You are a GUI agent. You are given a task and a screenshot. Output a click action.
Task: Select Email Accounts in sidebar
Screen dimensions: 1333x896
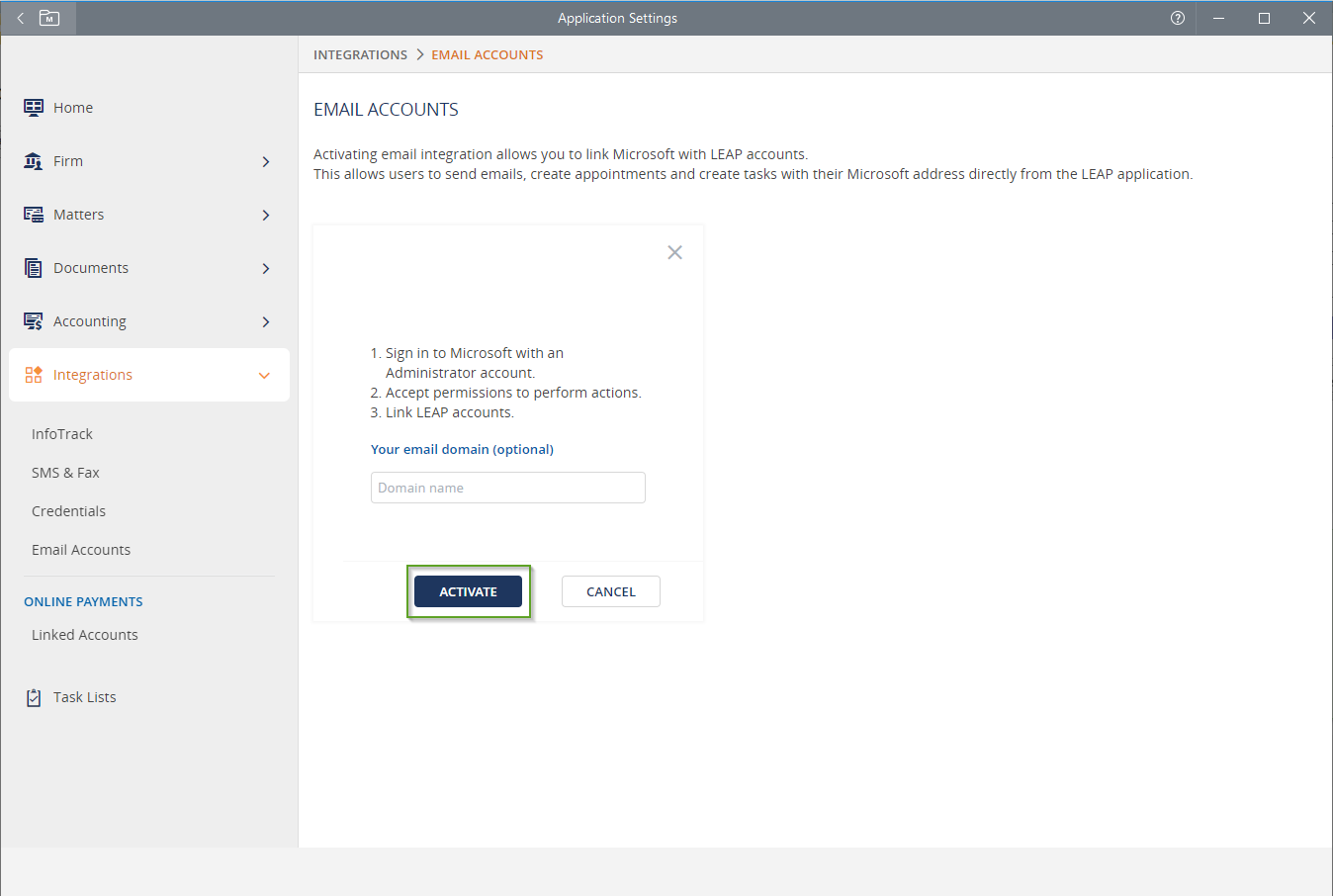tap(81, 550)
